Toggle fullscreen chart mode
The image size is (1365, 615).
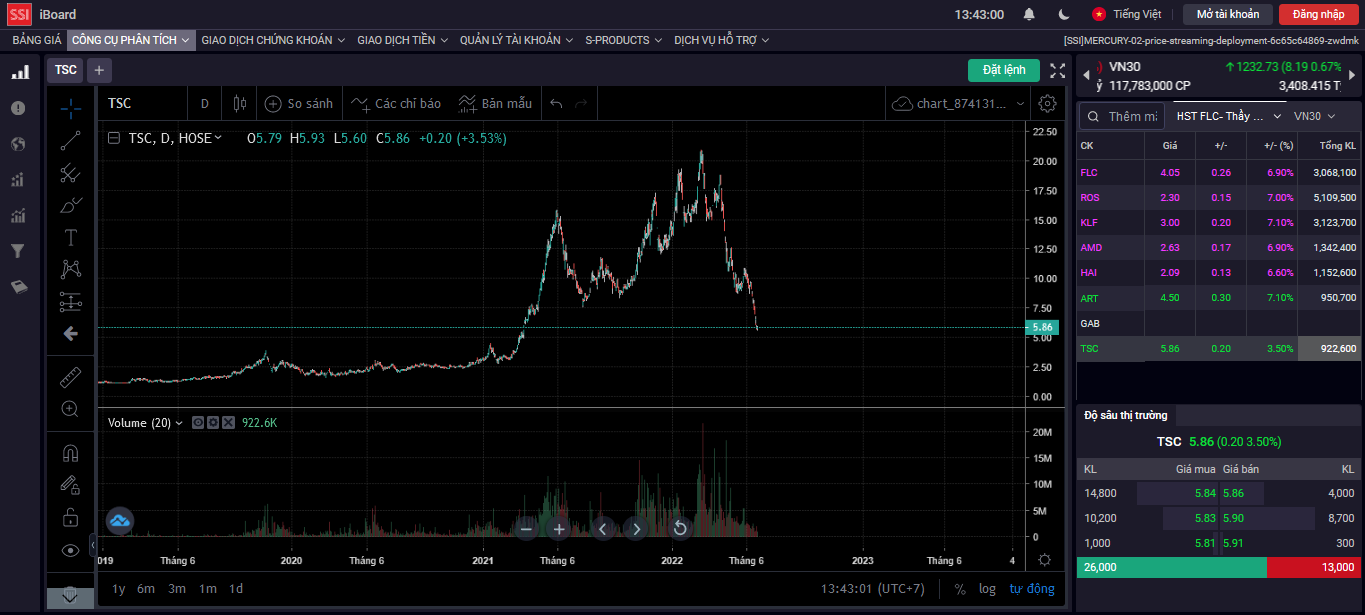coord(1058,70)
